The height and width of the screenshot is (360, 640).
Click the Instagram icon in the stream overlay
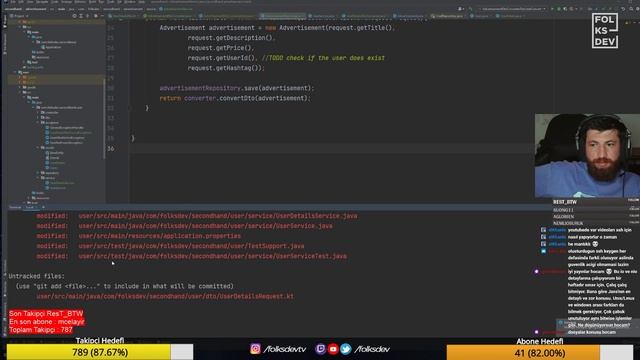(x=256, y=349)
